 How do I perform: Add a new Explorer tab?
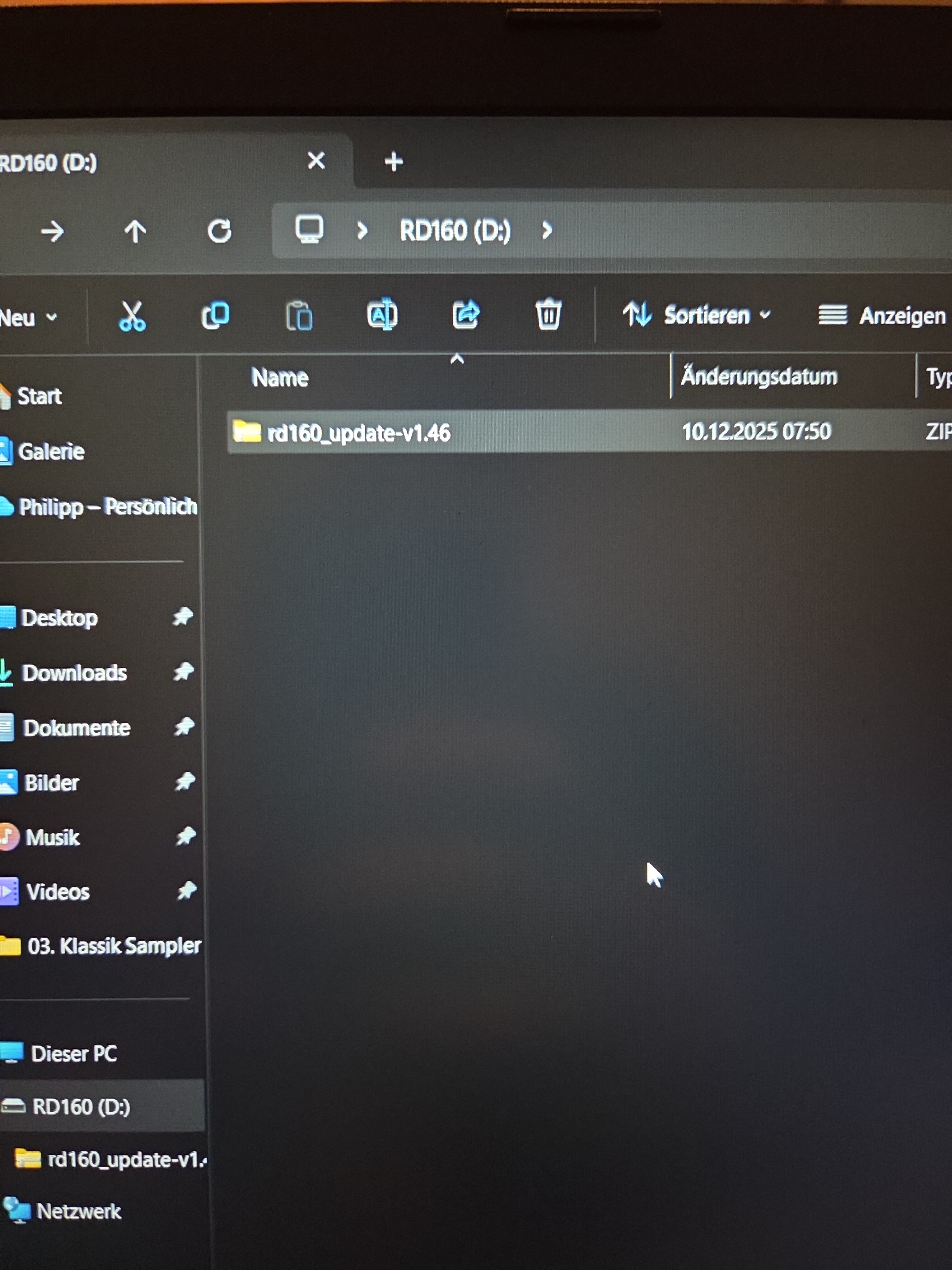click(394, 162)
